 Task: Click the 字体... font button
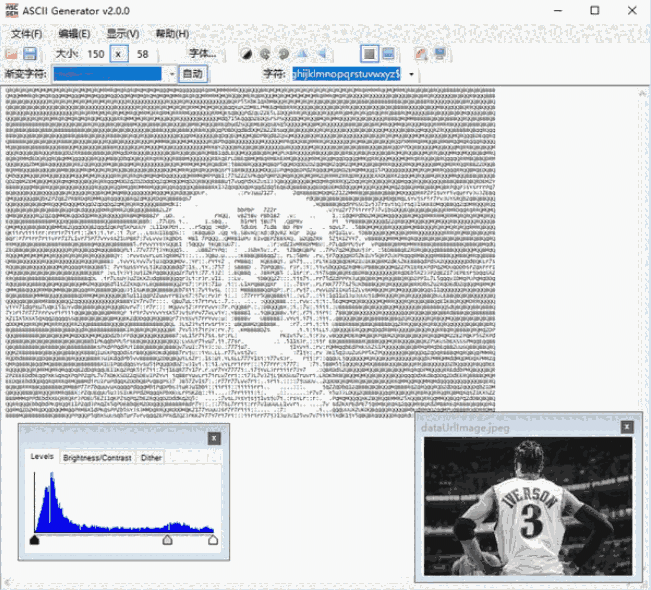coord(203,53)
